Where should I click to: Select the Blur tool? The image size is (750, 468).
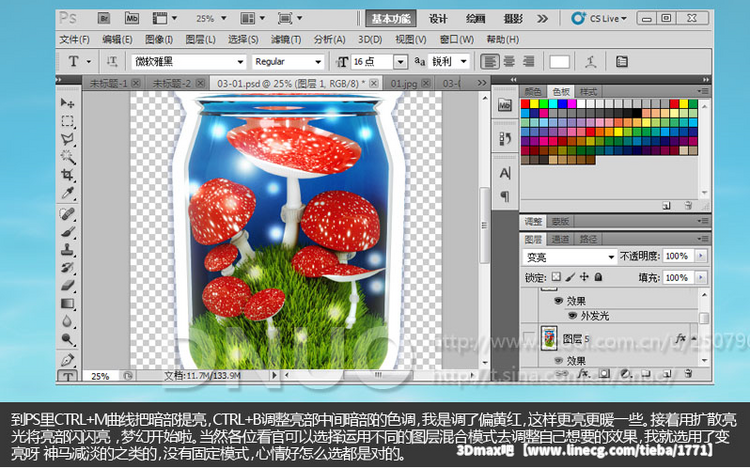coord(67,321)
